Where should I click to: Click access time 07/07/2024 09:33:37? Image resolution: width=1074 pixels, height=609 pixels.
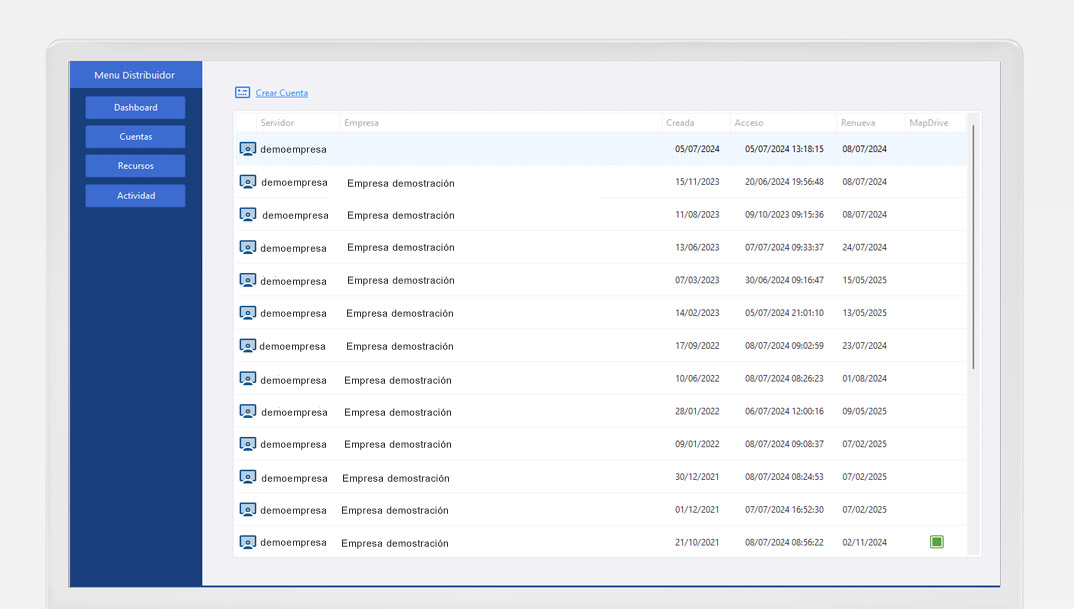[x=784, y=247]
